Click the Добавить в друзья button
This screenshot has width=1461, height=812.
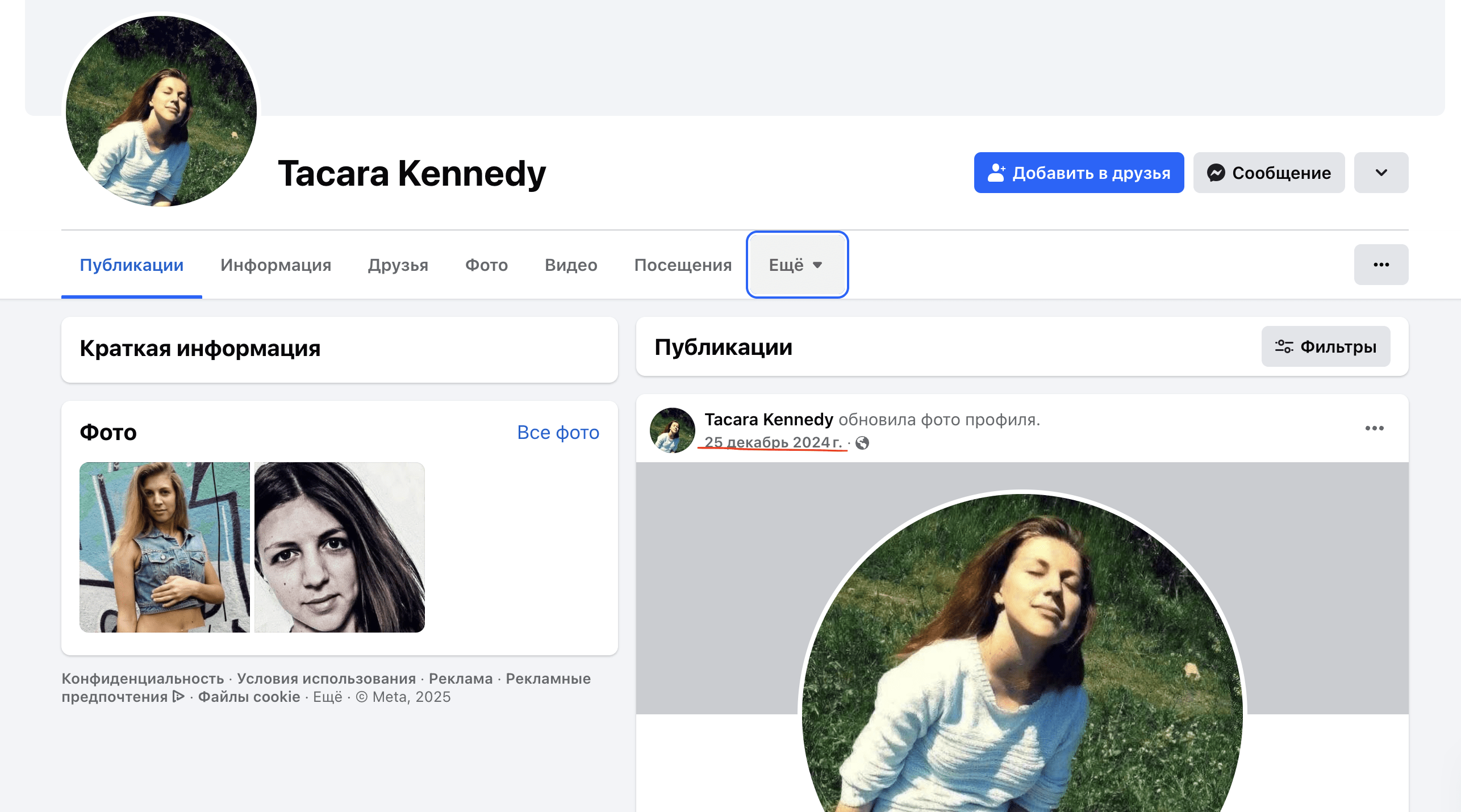pyautogui.click(x=1079, y=173)
